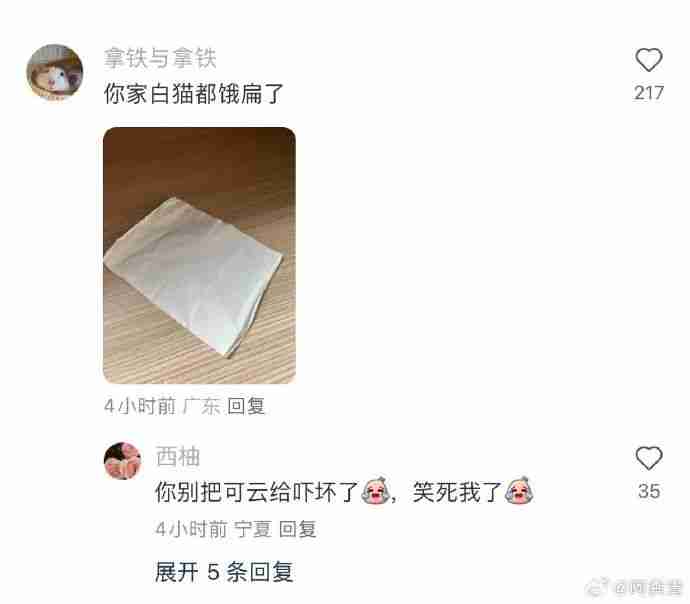Open the watermark account name at bottom right
The height and width of the screenshot is (604, 690).
[x=648, y=587]
